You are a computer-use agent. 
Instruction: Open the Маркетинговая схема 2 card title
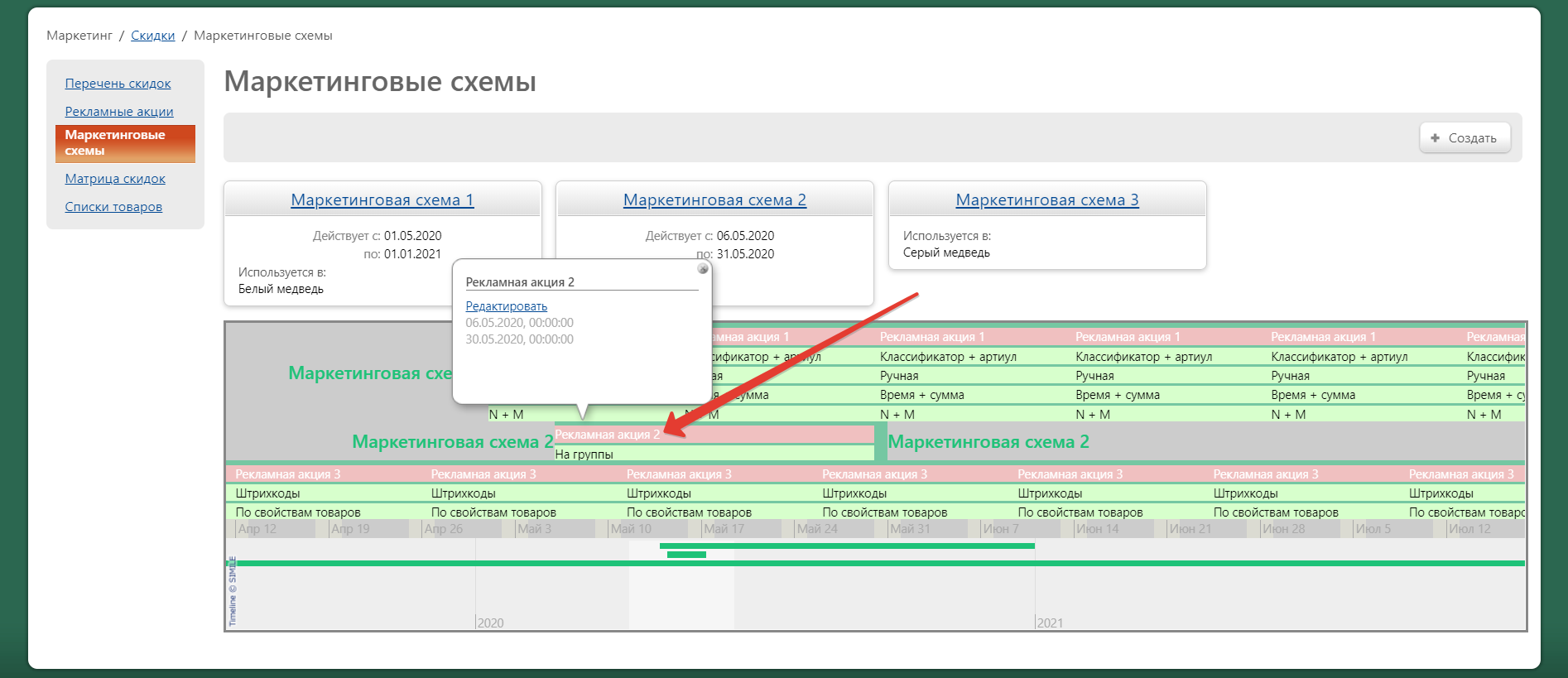coord(714,200)
